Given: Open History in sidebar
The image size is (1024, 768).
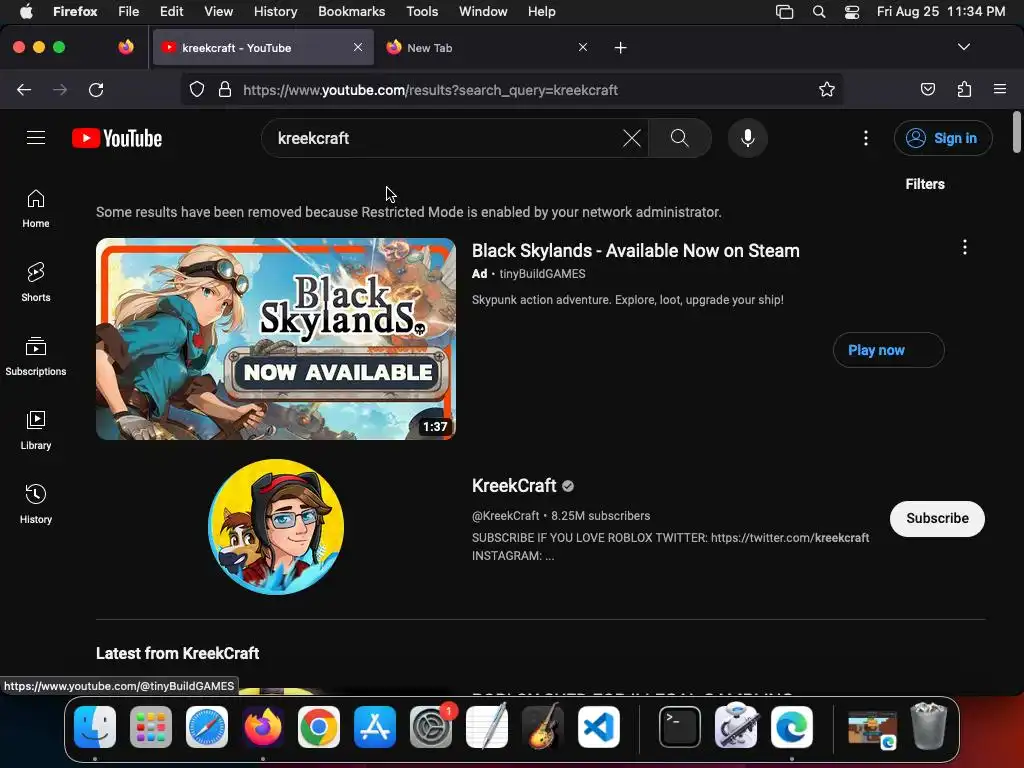Looking at the screenshot, I should click(36, 504).
